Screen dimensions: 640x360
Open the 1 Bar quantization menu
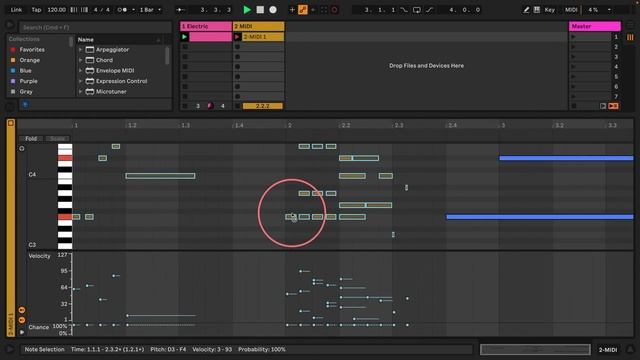click(x=150, y=9)
